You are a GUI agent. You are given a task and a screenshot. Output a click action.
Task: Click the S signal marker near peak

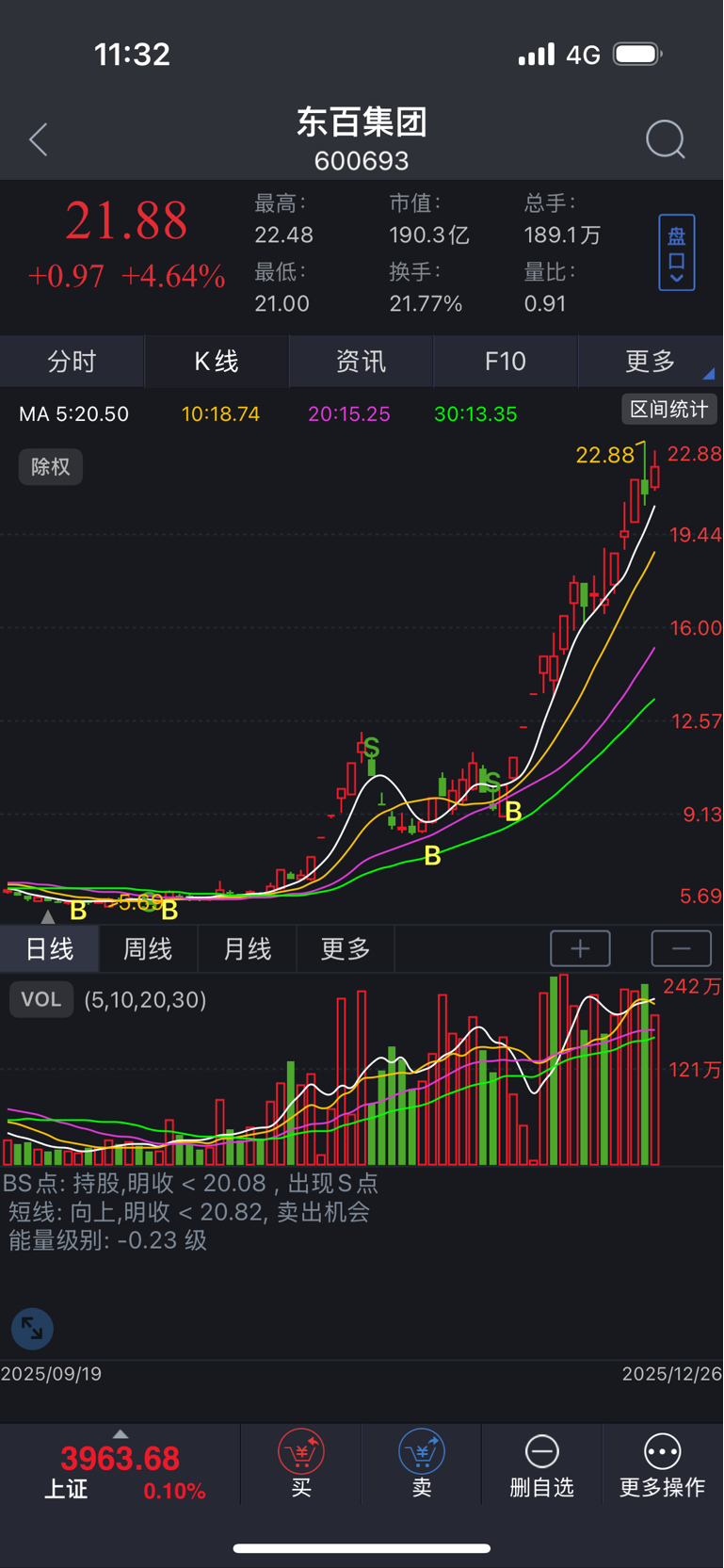click(x=371, y=749)
